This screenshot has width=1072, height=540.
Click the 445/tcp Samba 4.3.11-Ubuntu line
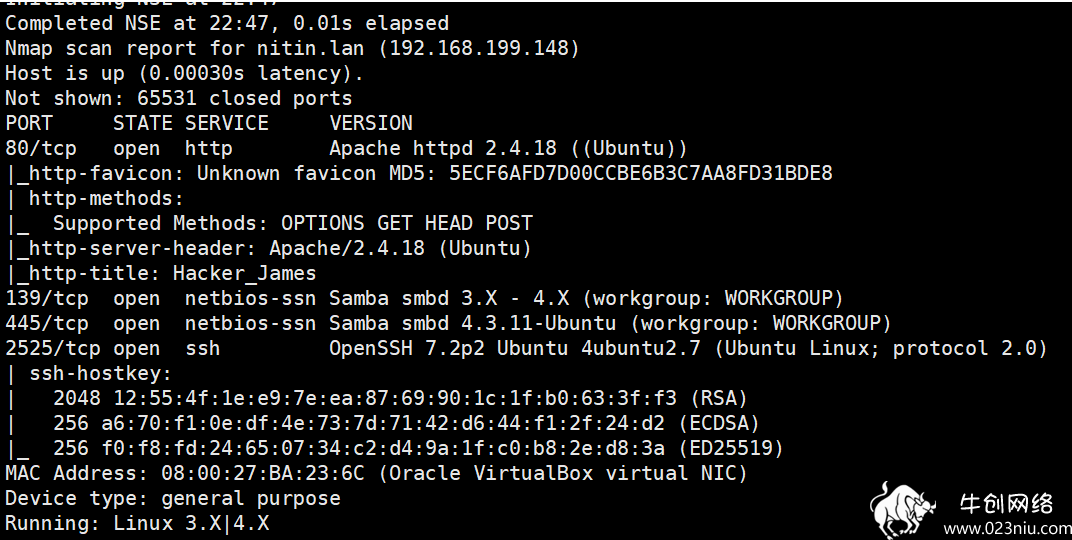point(448,323)
